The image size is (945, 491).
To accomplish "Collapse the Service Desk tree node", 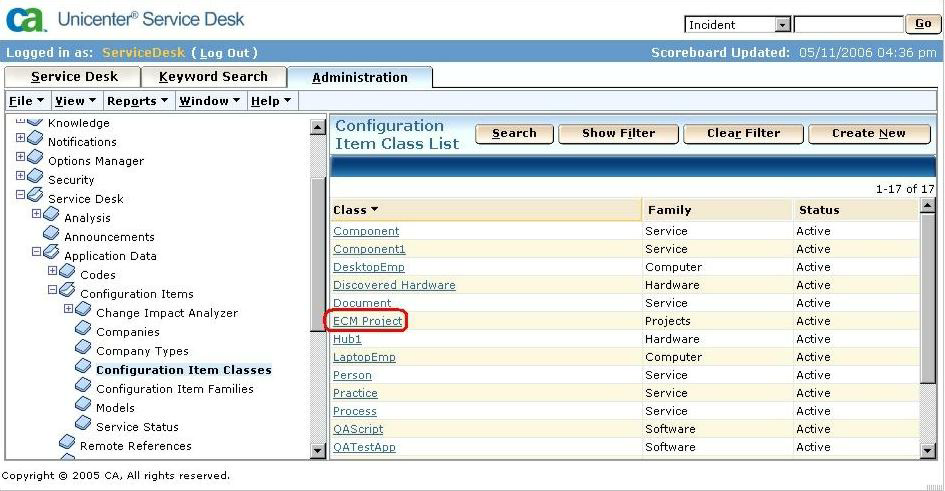I will pos(20,195).
